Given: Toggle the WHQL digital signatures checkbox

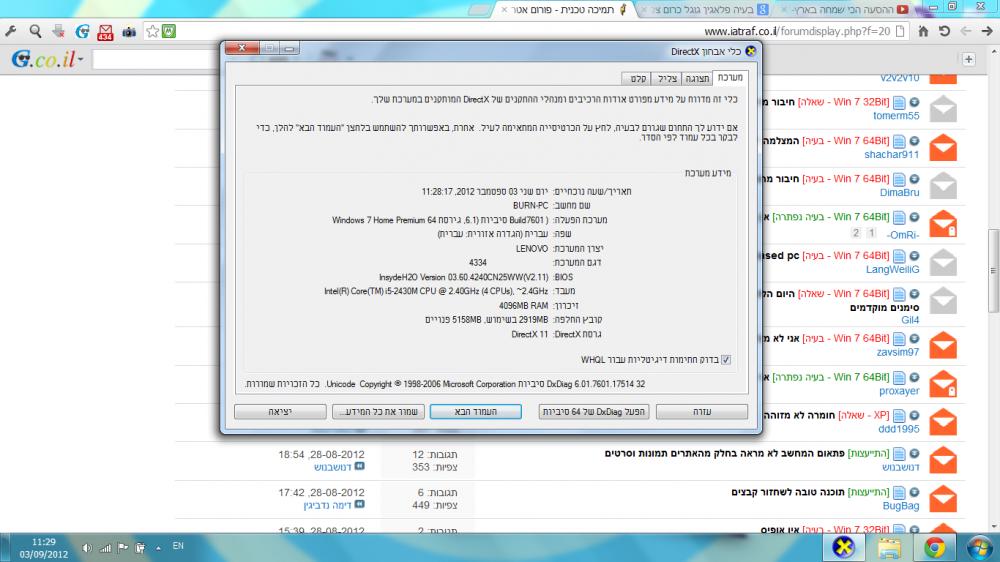Looking at the screenshot, I should (726, 360).
